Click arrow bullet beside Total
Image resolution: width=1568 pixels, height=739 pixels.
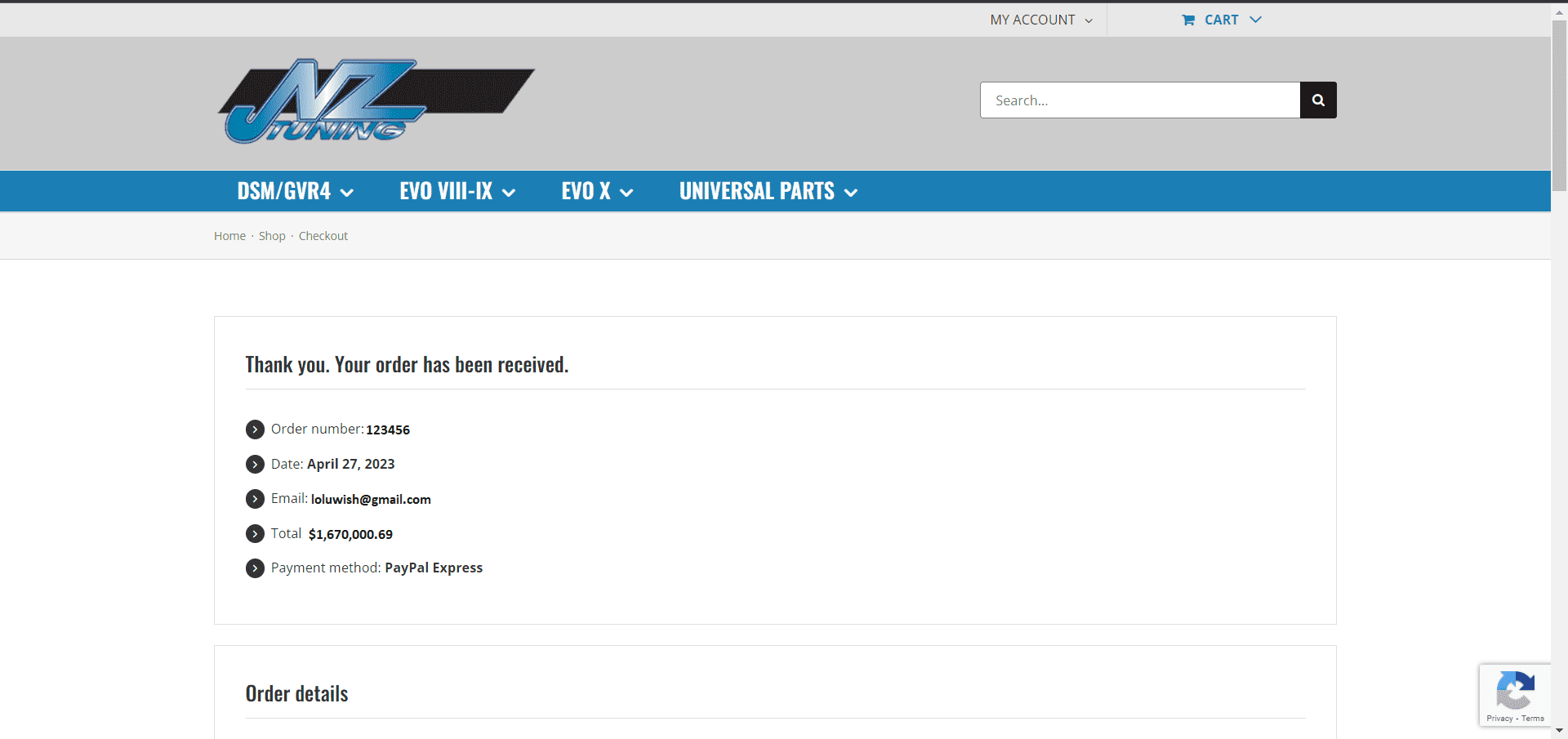point(255,533)
